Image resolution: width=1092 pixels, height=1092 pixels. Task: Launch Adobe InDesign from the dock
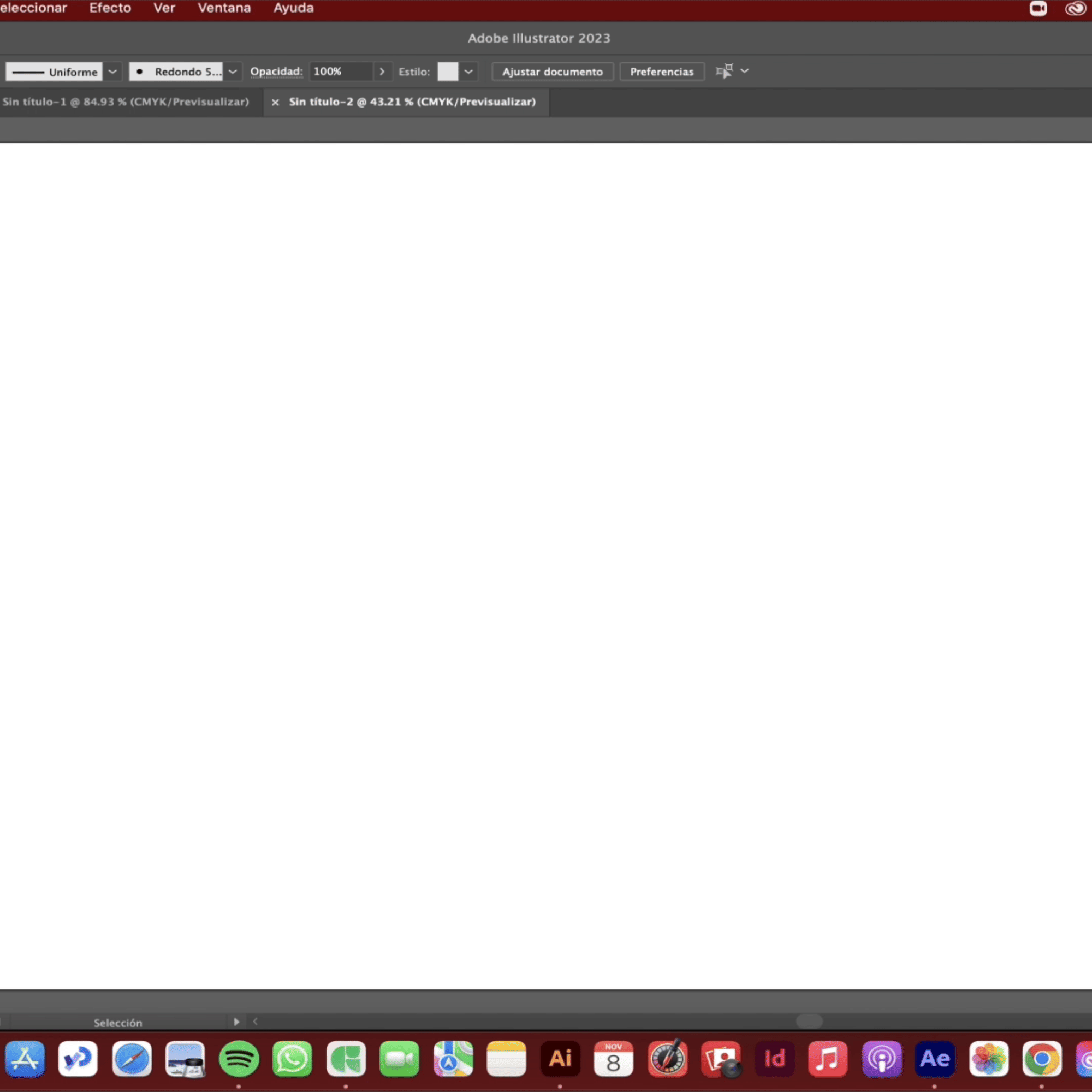tap(774, 1058)
